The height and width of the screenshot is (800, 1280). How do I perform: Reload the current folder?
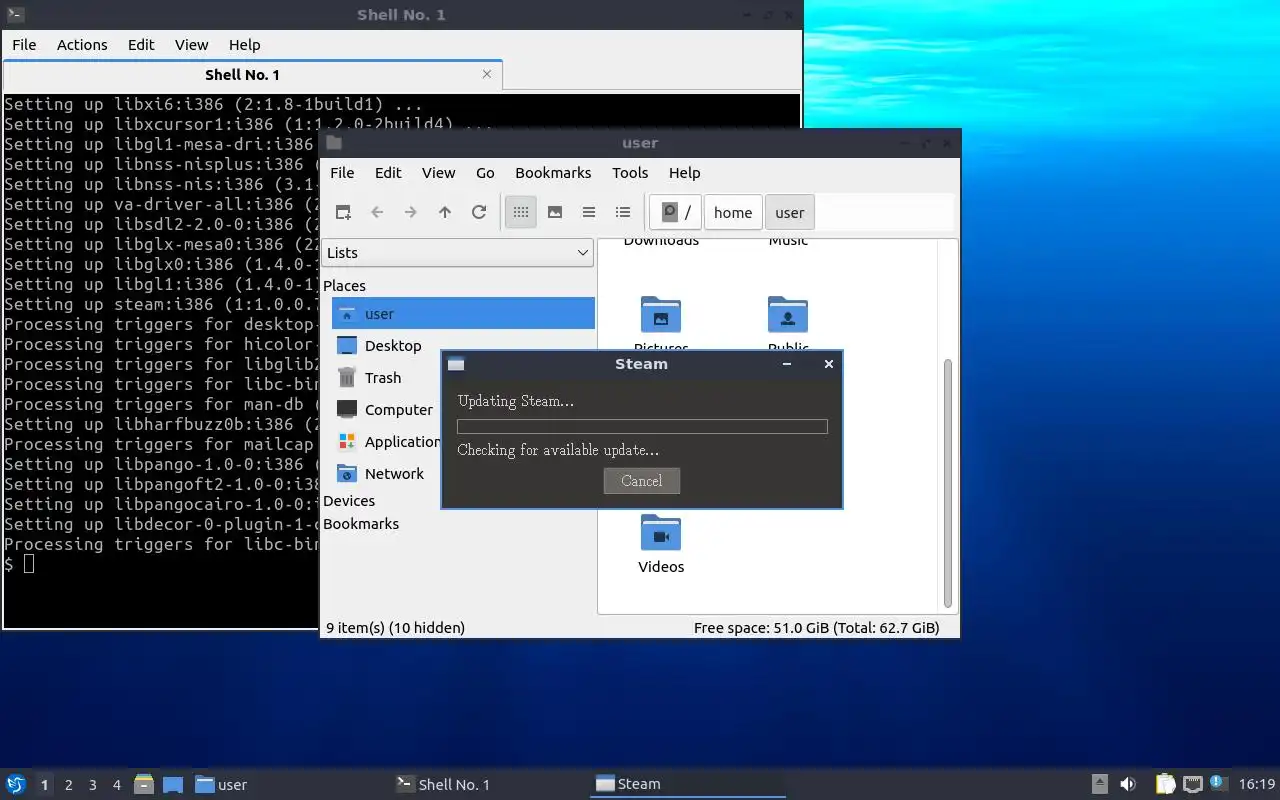point(479,212)
